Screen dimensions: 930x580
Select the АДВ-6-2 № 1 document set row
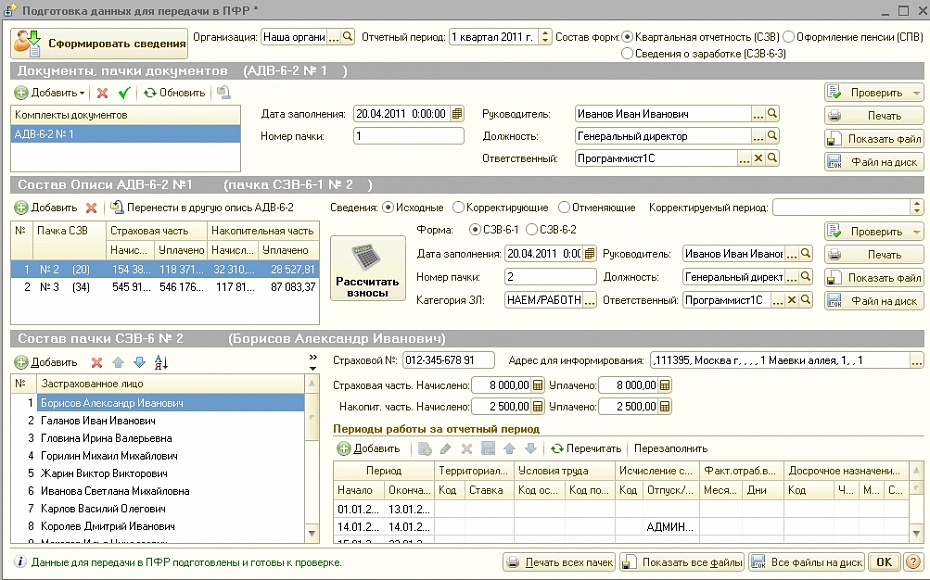126,134
